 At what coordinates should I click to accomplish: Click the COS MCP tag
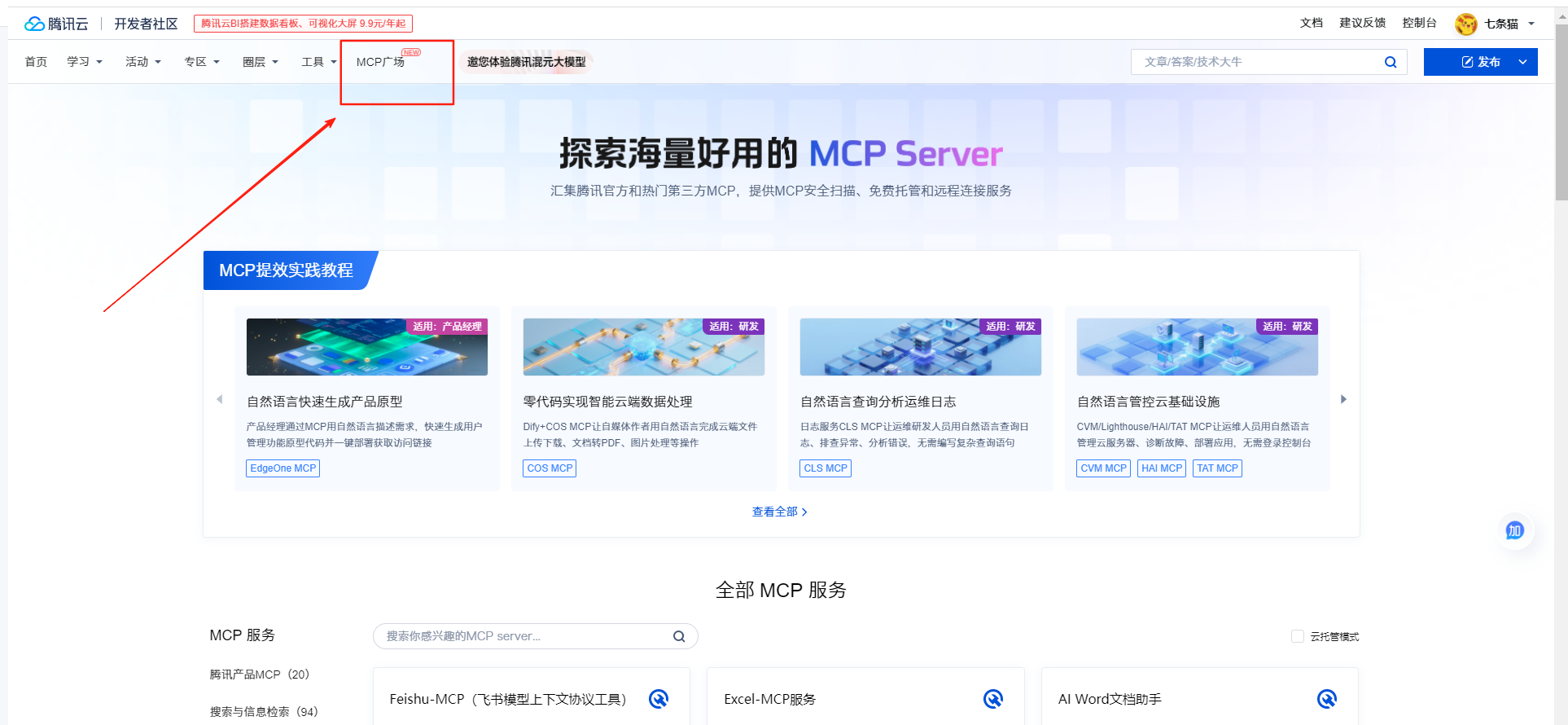pyautogui.click(x=550, y=468)
